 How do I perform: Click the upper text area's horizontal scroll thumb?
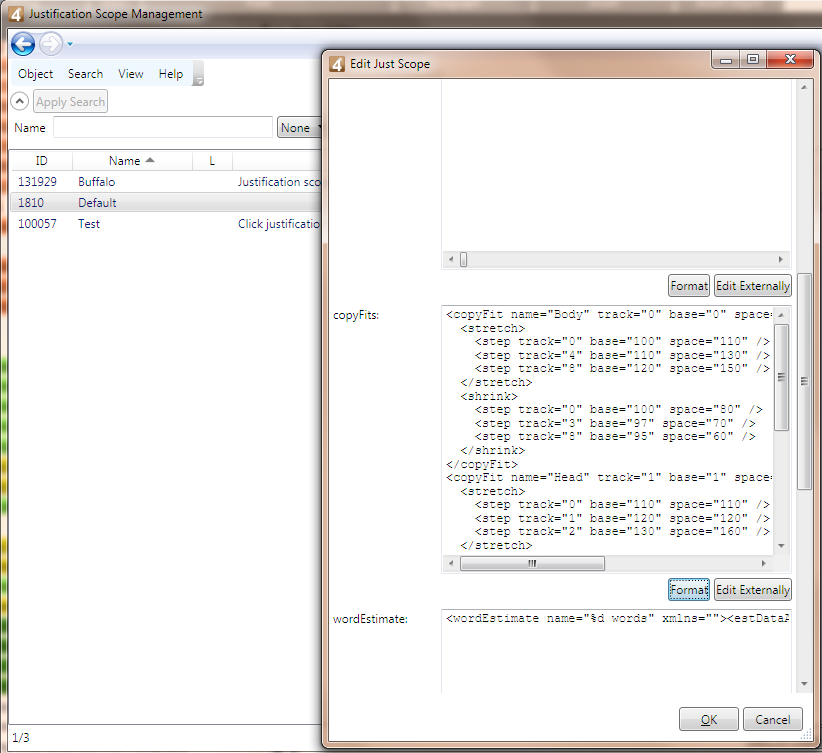tap(463, 260)
